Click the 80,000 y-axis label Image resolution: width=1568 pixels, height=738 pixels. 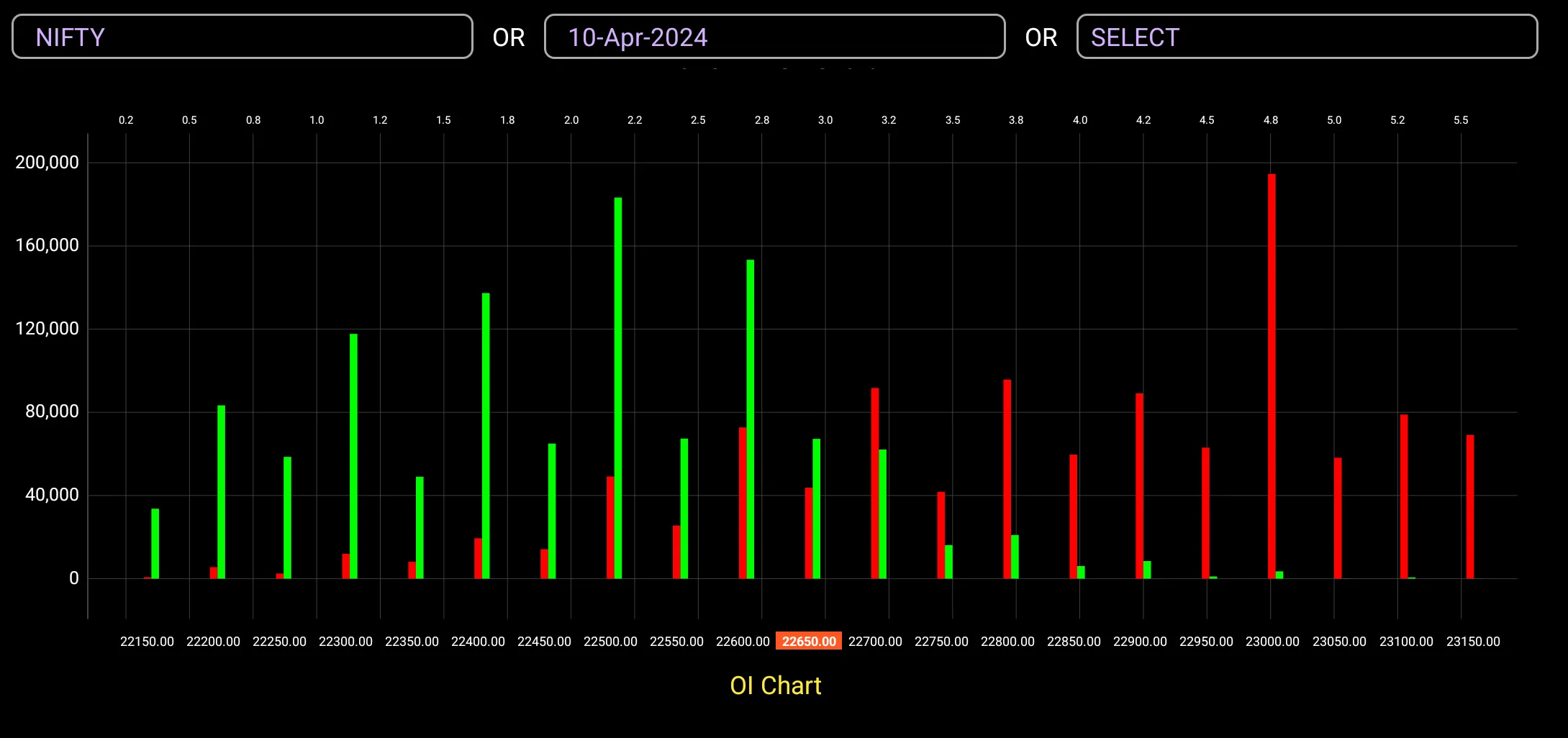[x=52, y=411]
